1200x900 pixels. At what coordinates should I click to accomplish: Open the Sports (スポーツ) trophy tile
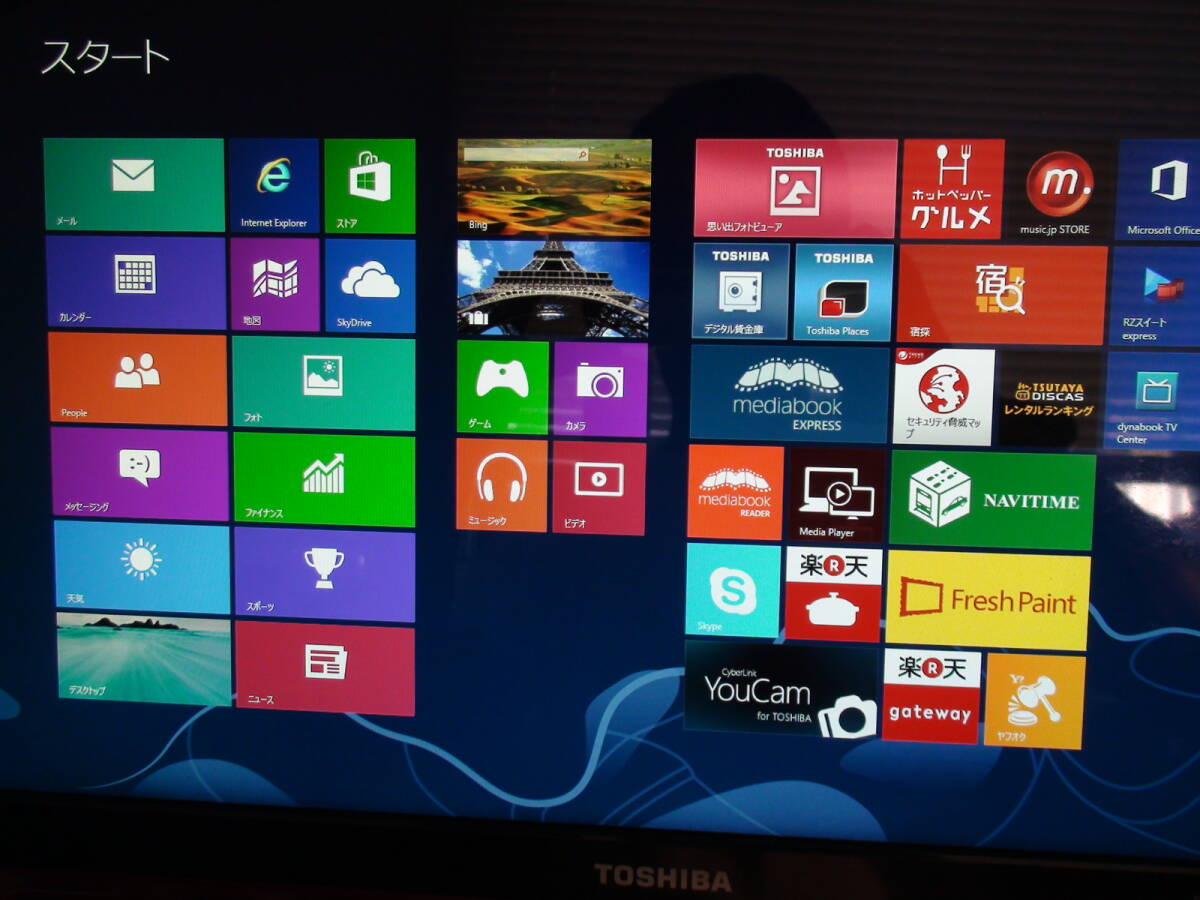324,575
